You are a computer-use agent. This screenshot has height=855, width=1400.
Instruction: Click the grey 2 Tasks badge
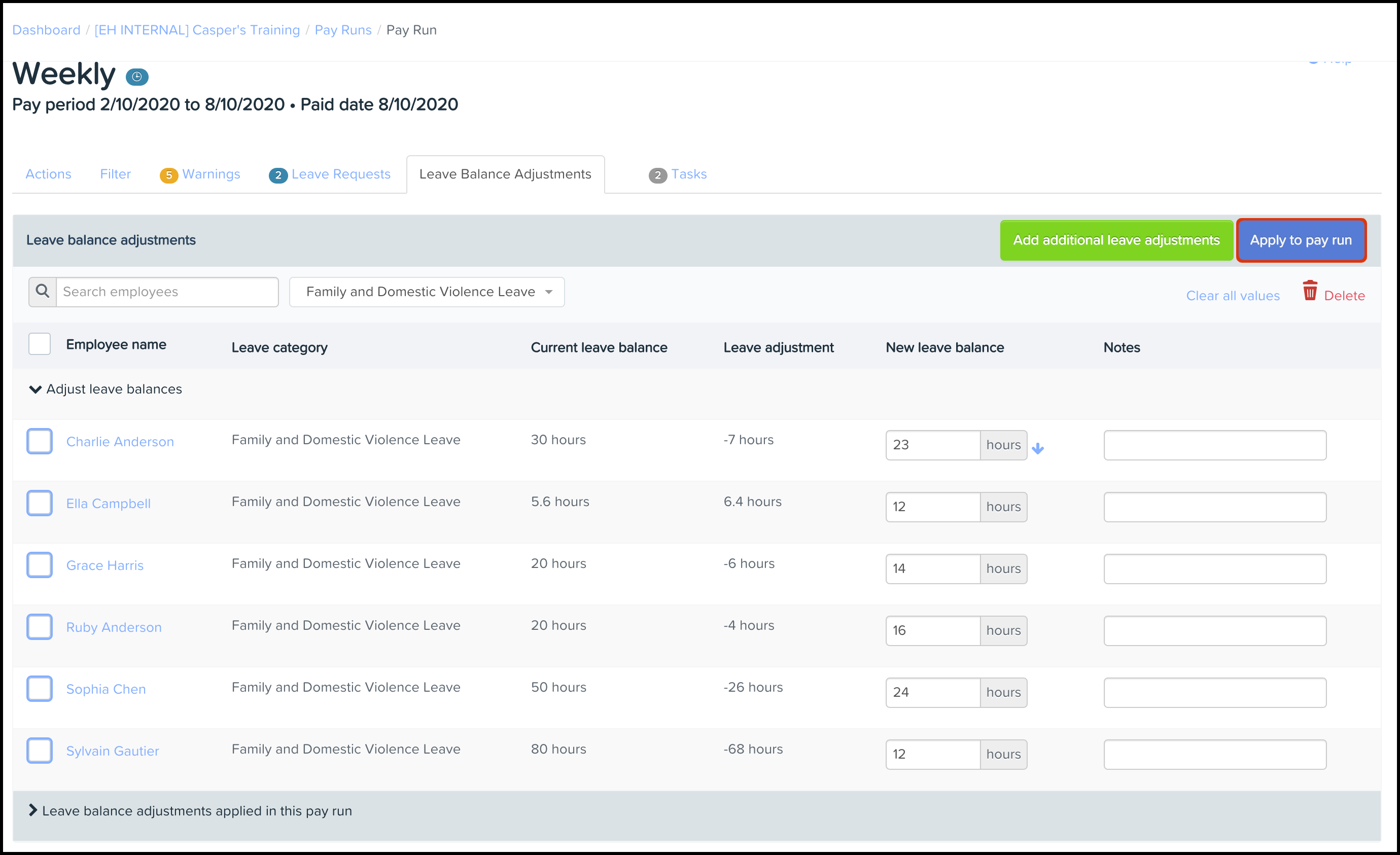tap(657, 175)
